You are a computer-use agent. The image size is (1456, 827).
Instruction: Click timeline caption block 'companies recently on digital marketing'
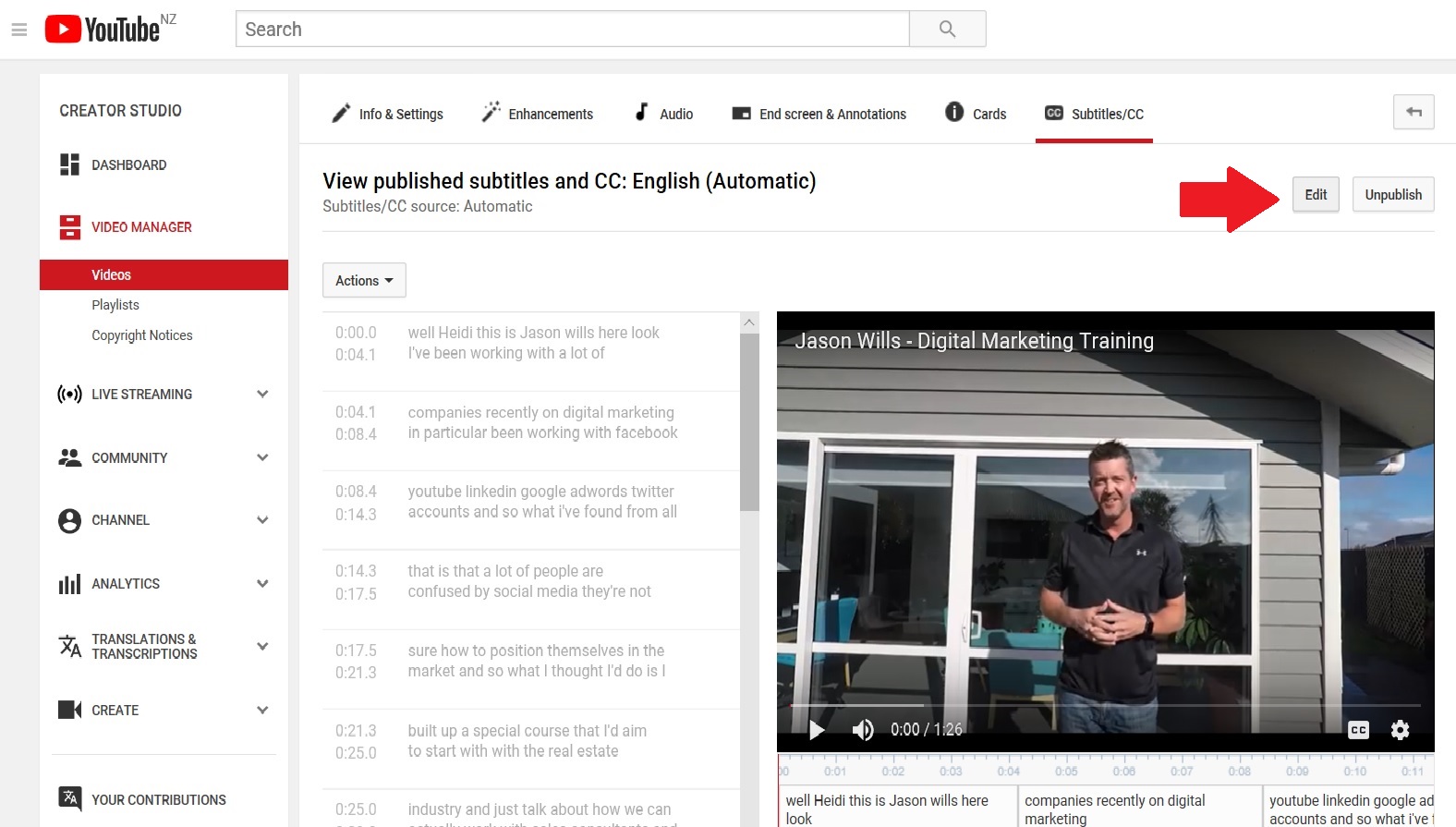(x=1140, y=807)
